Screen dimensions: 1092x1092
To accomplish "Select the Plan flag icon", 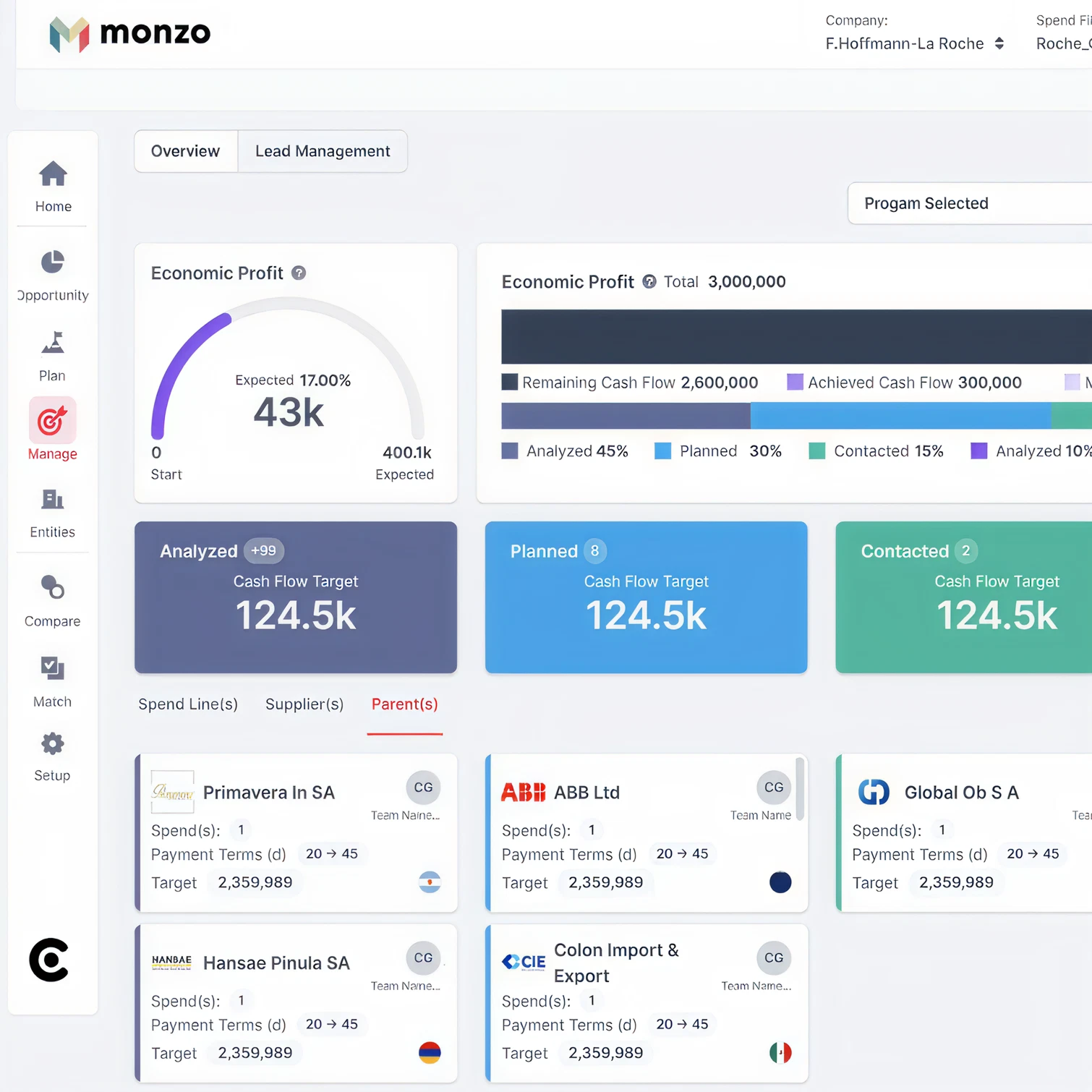I will click(x=53, y=343).
